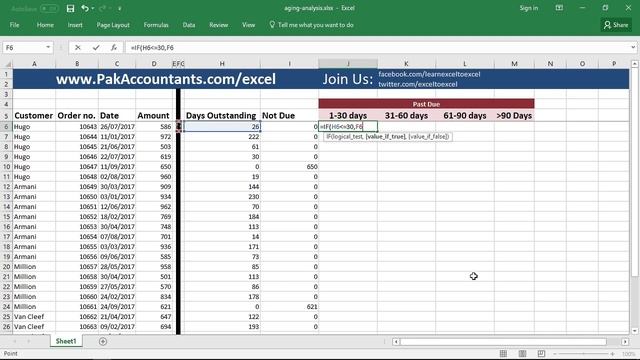This screenshot has width=640, height=360.
Task: Select cell with order no. 10647
Action: (x=77, y=167)
